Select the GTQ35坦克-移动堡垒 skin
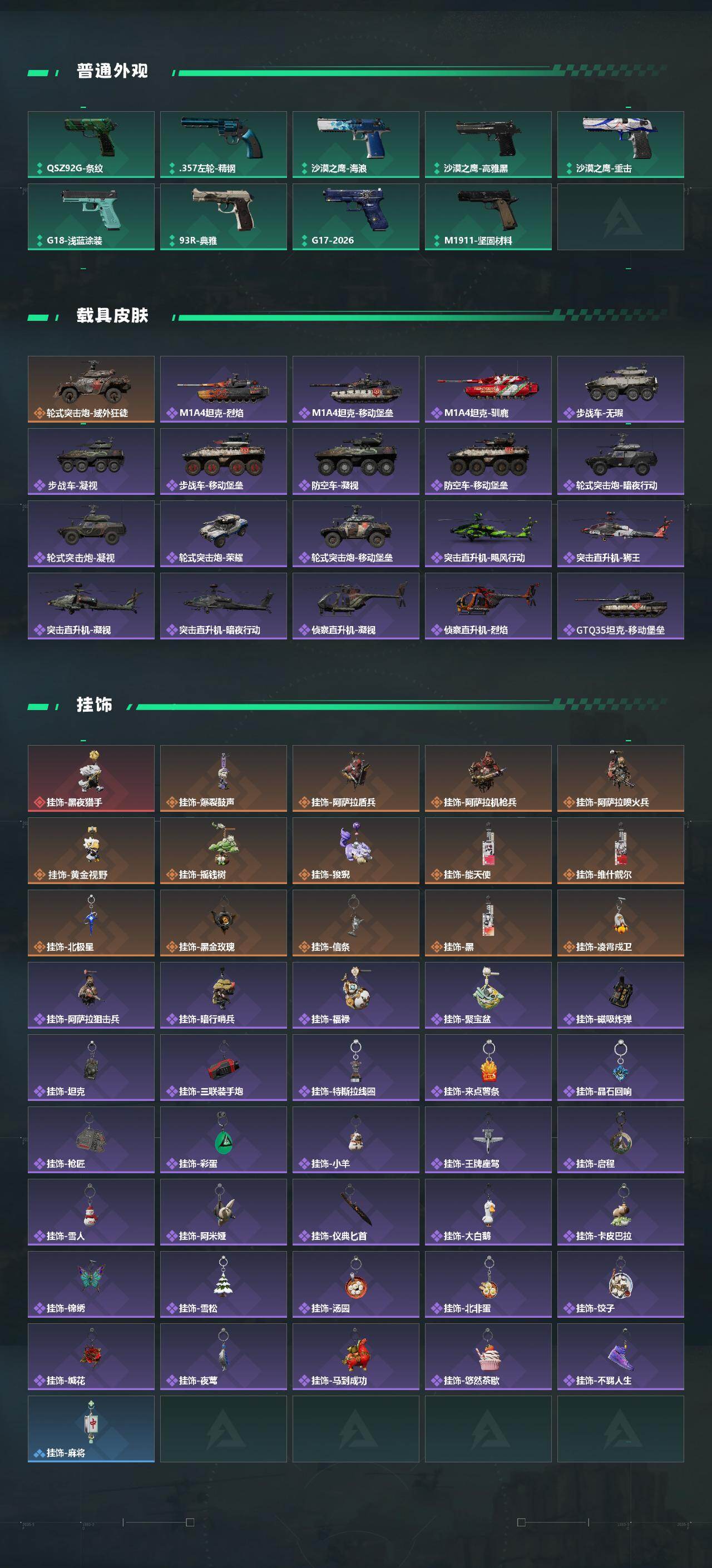Screen dimensions: 712x1568 tap(621, 606)
